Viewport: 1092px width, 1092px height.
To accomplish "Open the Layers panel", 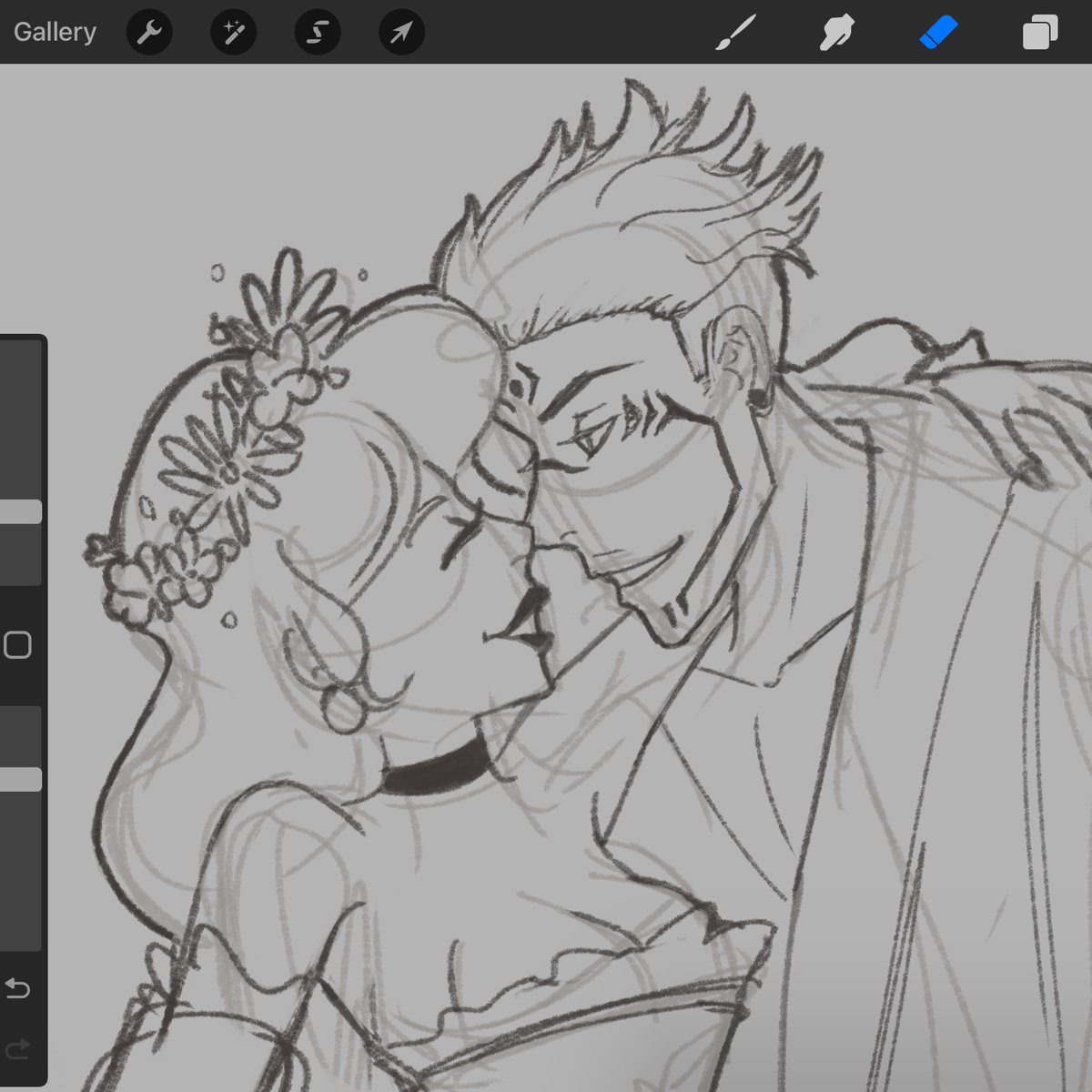I will [1037, 31].
